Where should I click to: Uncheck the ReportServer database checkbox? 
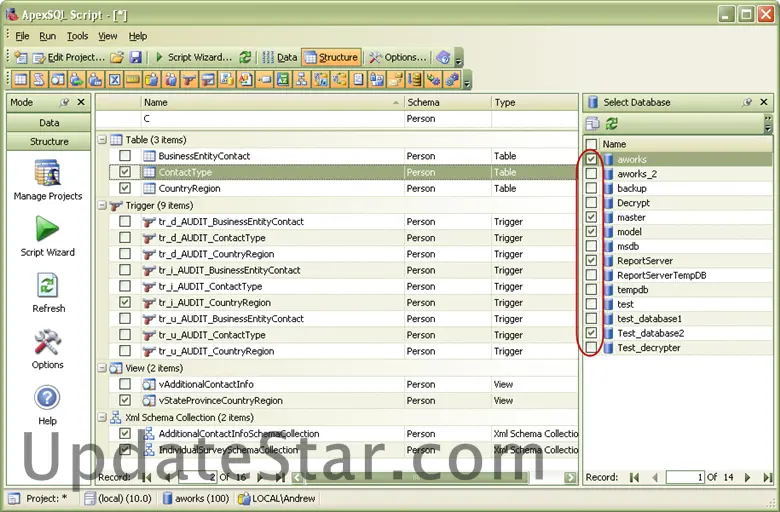click(x=591, y=260)
